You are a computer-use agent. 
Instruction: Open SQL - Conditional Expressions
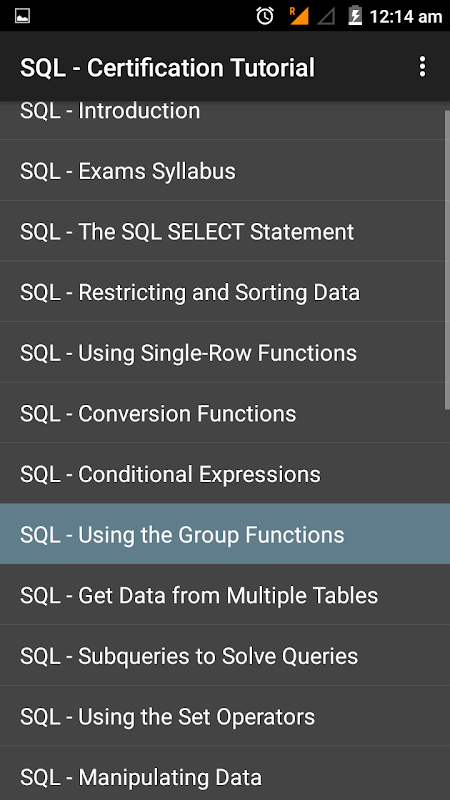[225, 474]
